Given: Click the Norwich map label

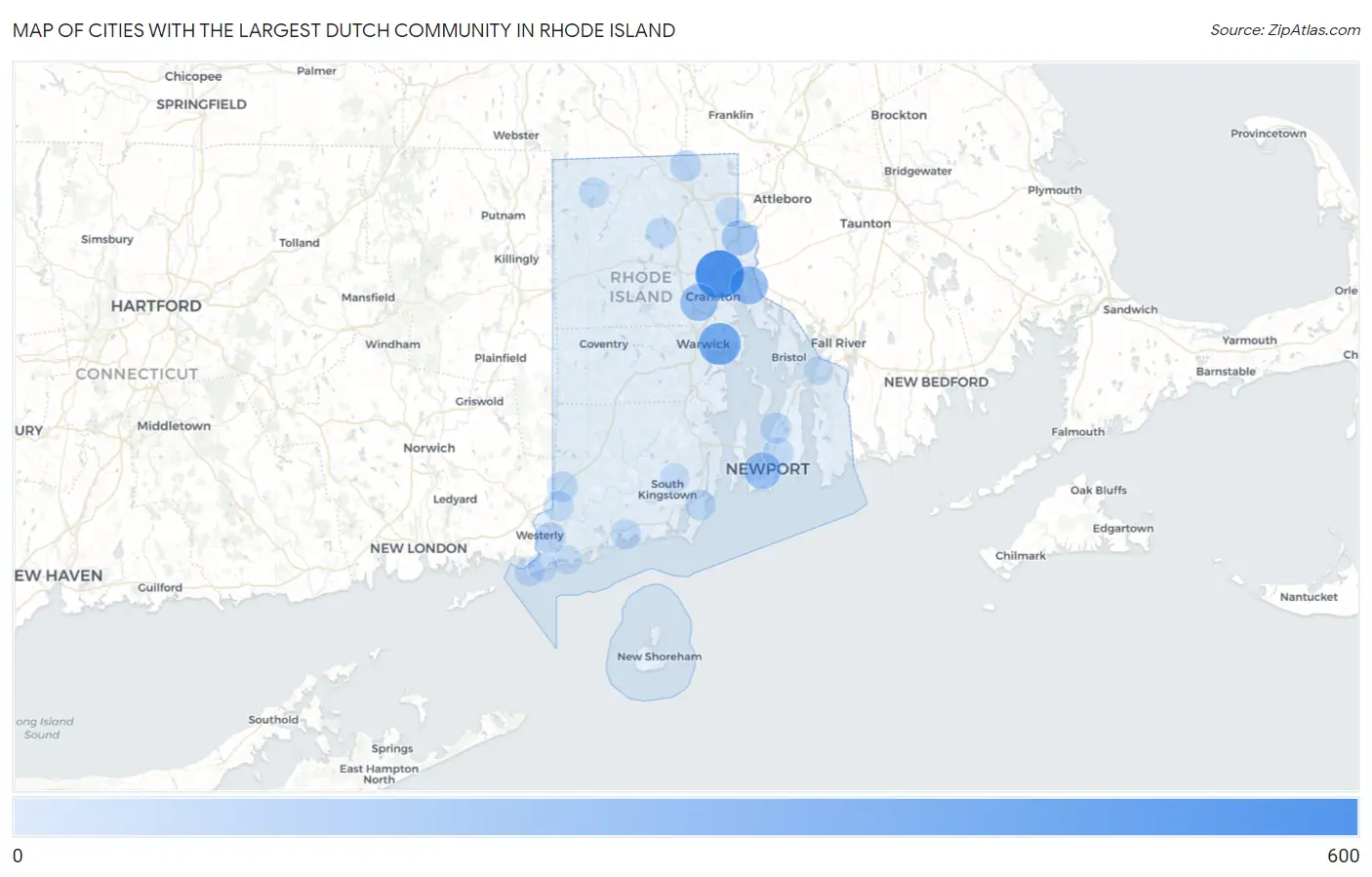Looking at the screenshot, I should click(428, 449).
